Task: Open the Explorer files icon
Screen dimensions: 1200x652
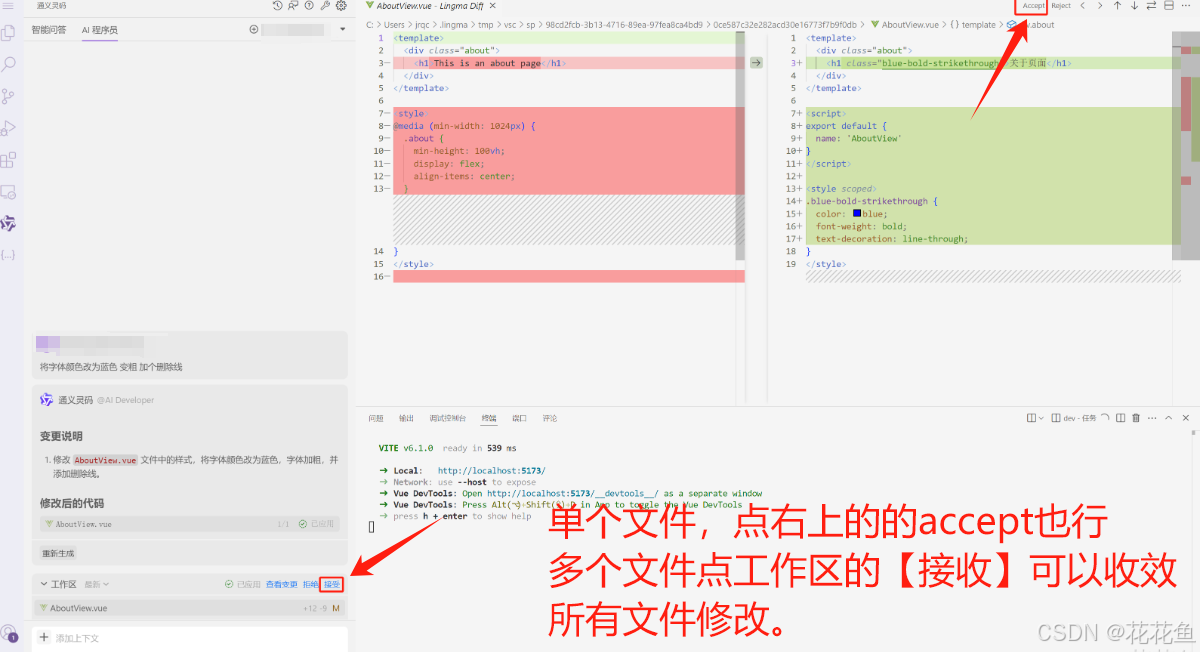Action: point(9,33)
